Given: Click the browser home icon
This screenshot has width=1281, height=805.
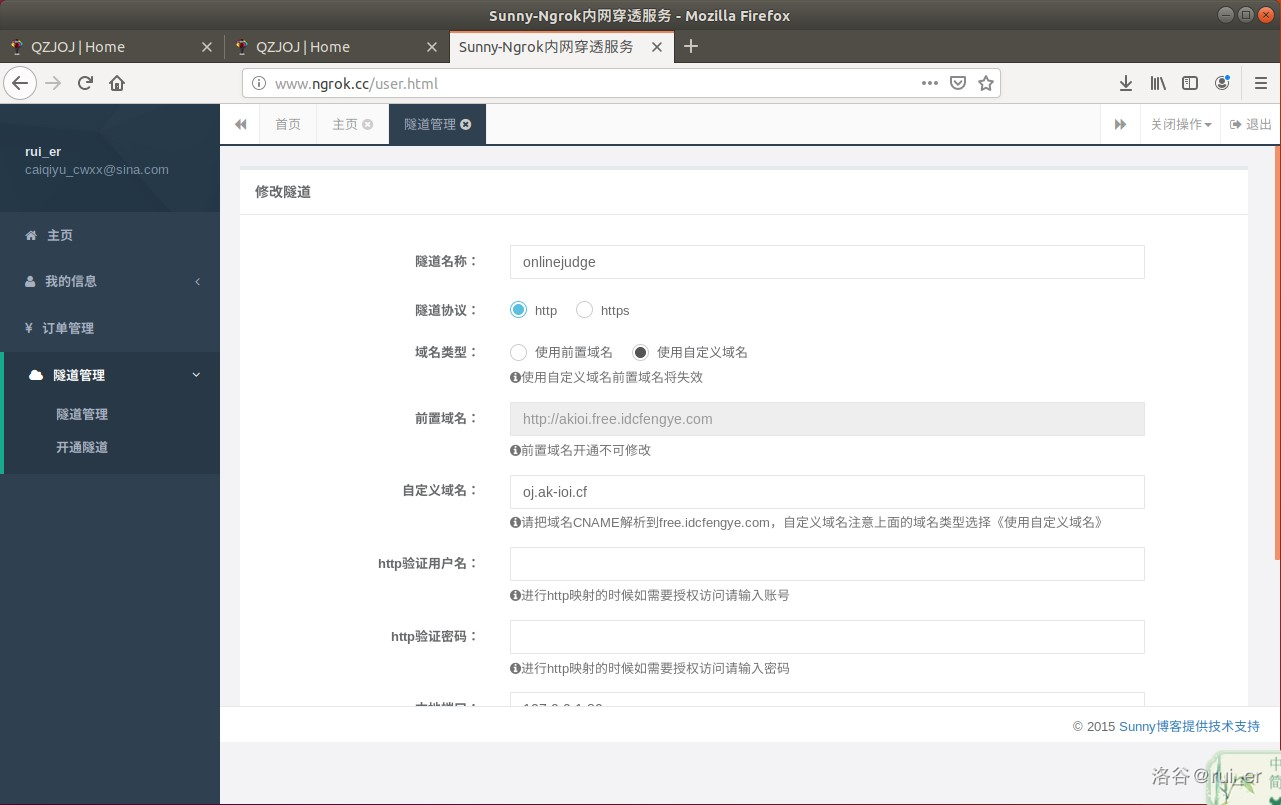Looking at the screenshot, I should pyautogui.click(x=117, y=83).
